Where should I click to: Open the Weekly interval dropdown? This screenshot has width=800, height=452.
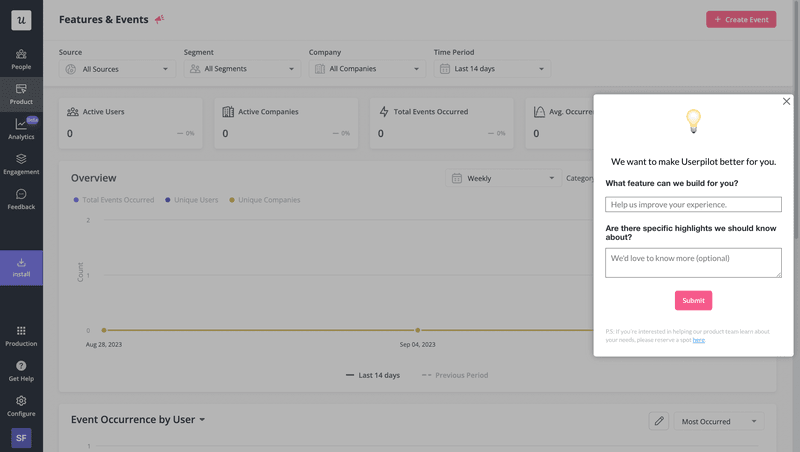click(503, 178)
